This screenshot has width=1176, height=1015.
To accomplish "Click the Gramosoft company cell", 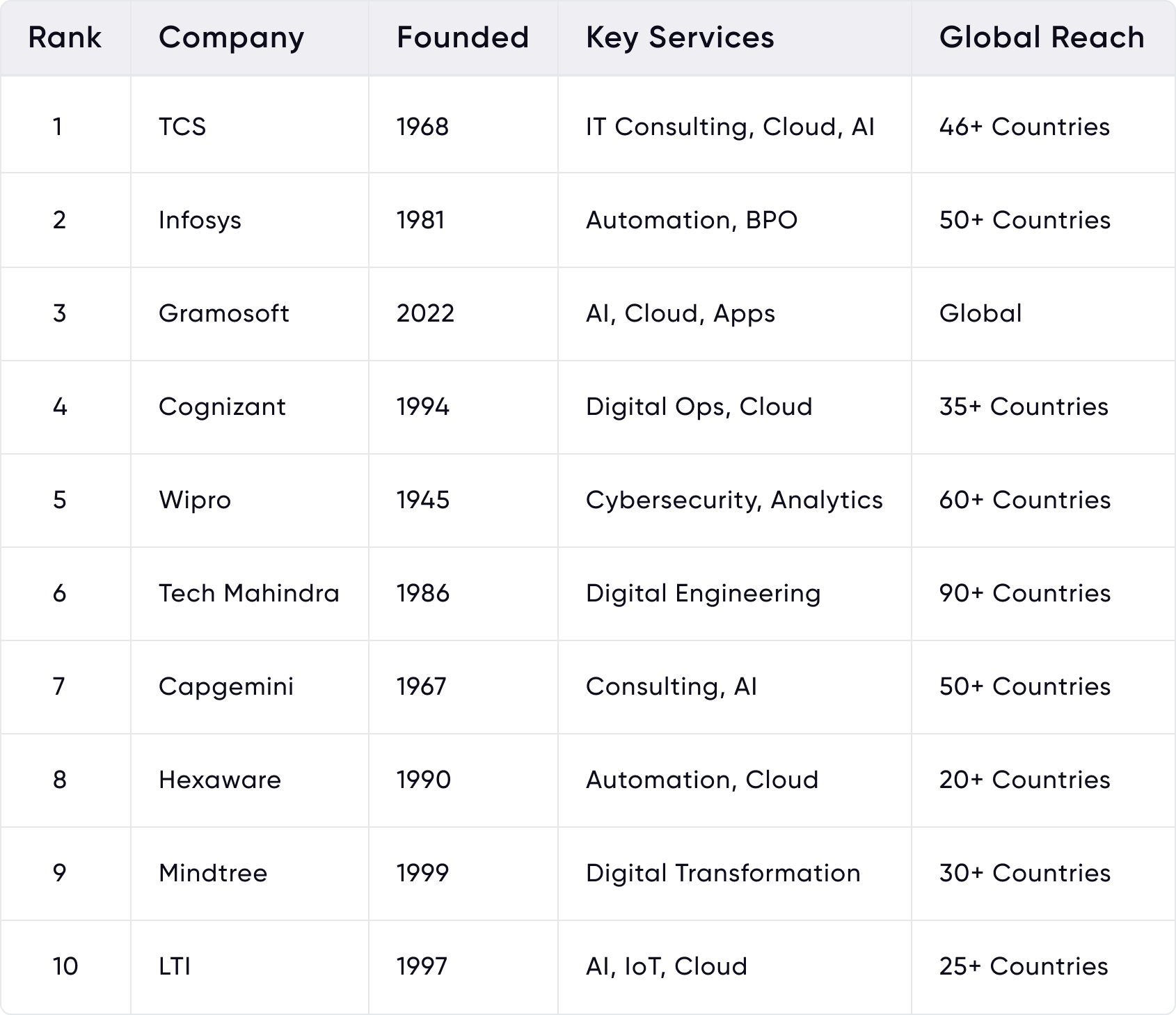I will tap(223, 313).
